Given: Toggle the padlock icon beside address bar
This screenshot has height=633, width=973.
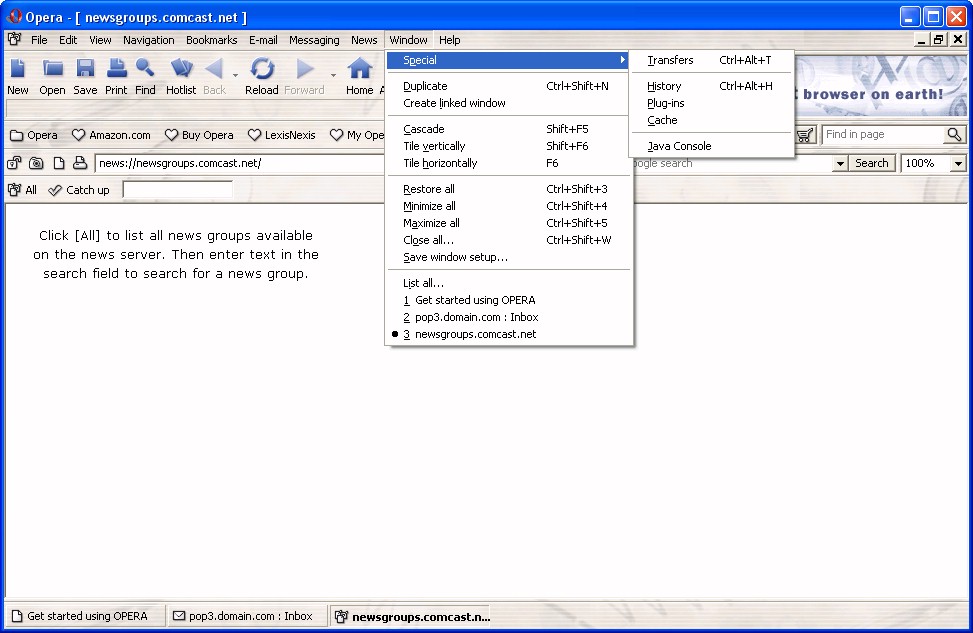Looking at the screenshot, I should 15,163.
